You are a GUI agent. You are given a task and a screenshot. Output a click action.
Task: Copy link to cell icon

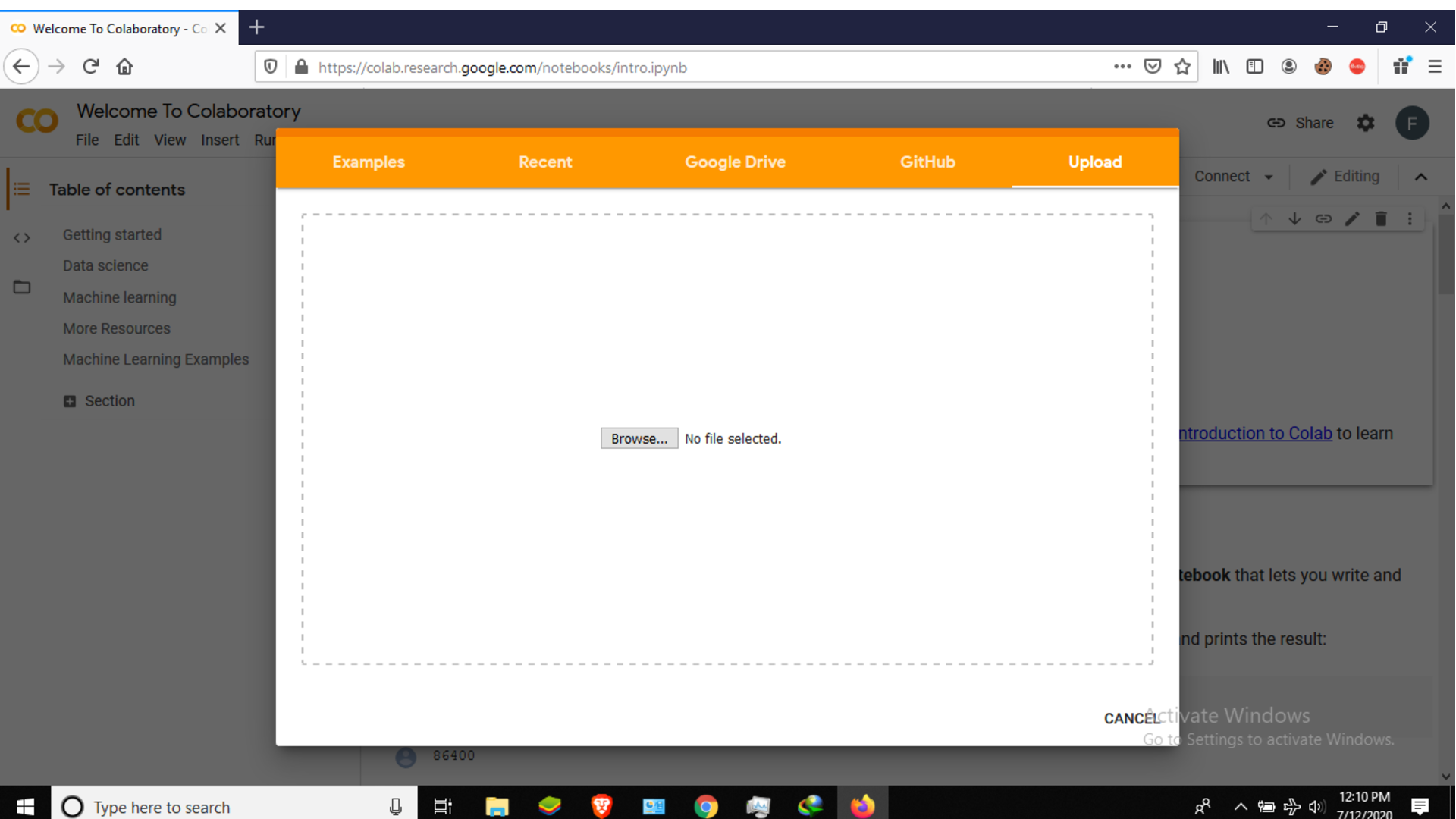point(1323,219)
